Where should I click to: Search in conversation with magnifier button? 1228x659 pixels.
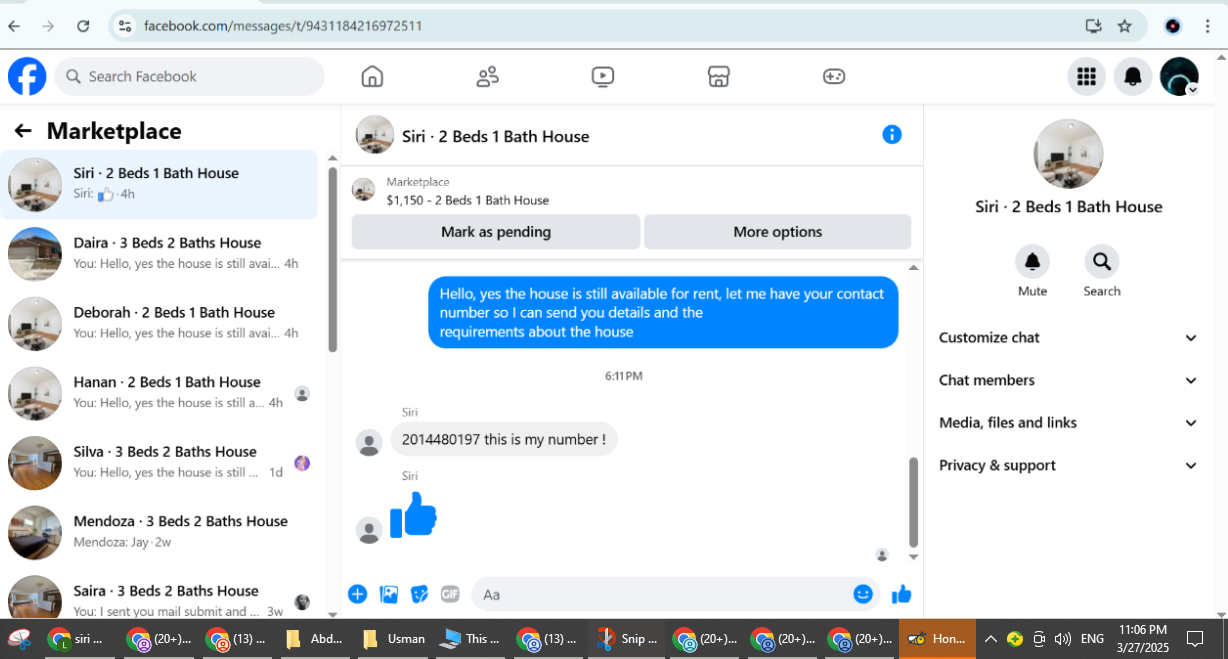[1102, 262]
